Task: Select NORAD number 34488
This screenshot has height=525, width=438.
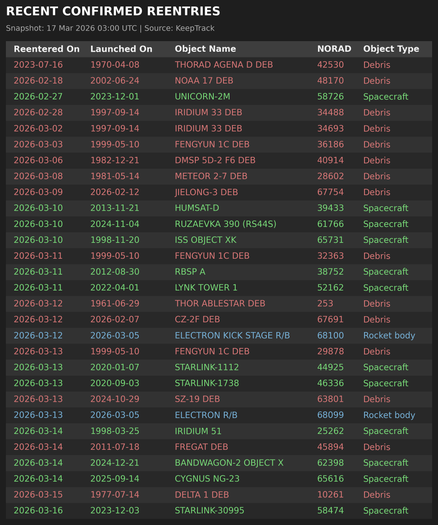Action: pyautogui.click(x=331, y=112)
